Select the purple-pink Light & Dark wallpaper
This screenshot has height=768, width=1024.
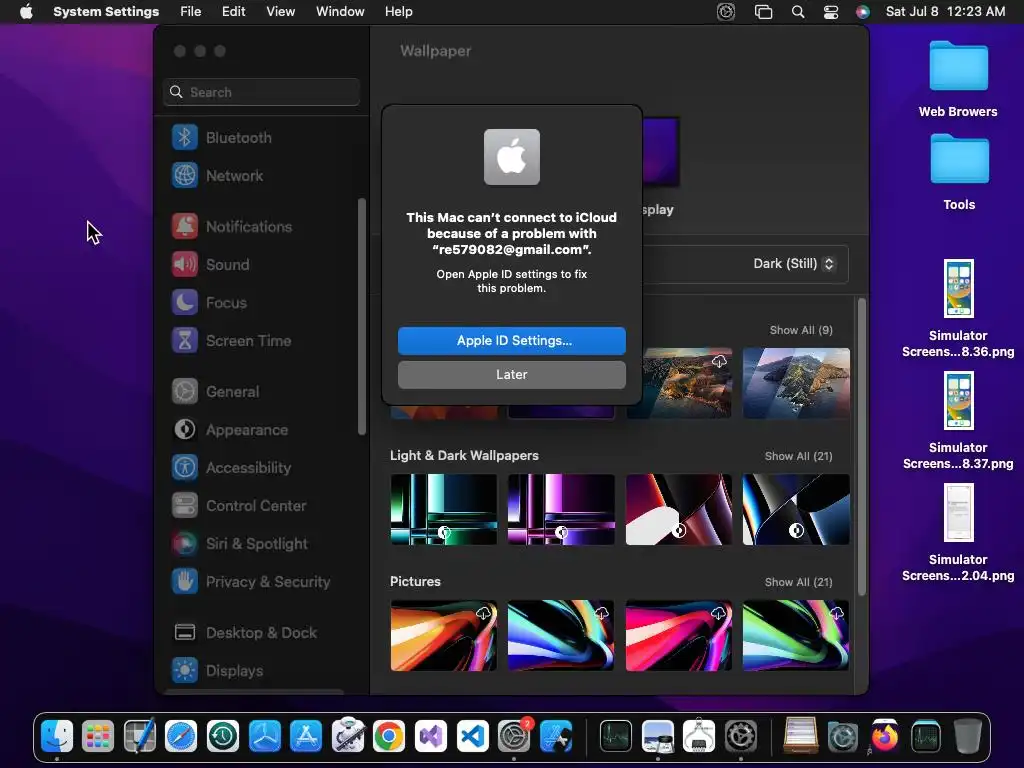click(561, 509)
